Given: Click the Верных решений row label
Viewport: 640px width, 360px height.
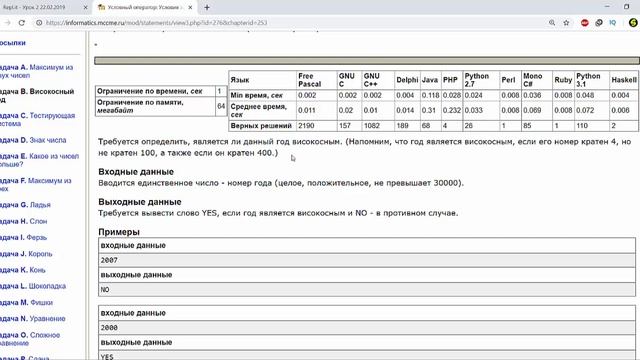Looking at the screenshot, I should tap(261, 126).
